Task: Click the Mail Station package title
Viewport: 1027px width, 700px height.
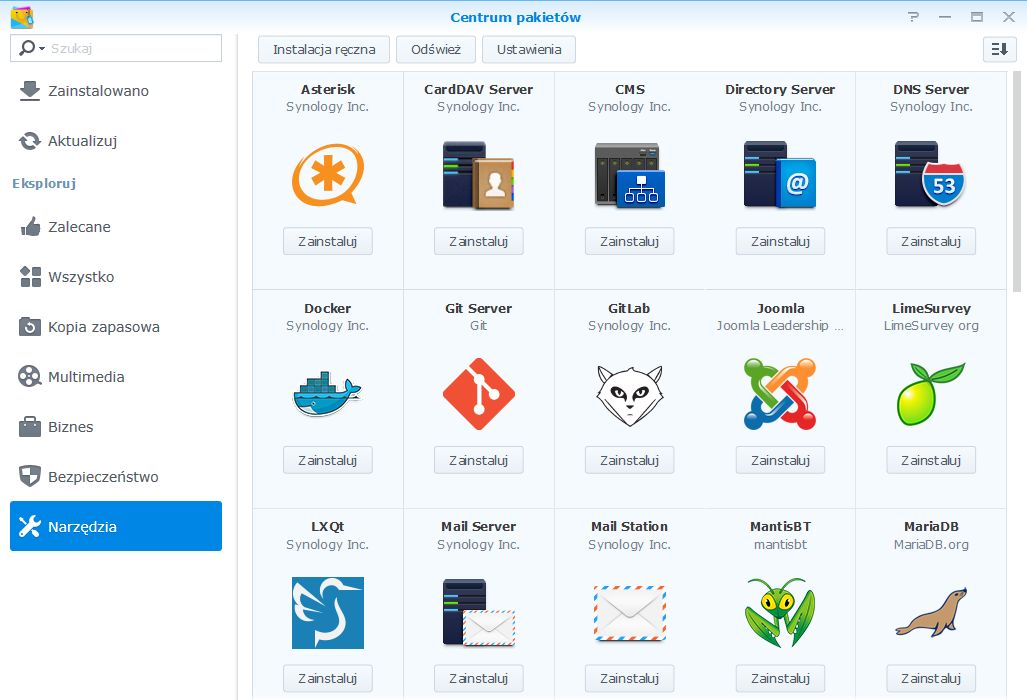Action: (x=629, y=526)
